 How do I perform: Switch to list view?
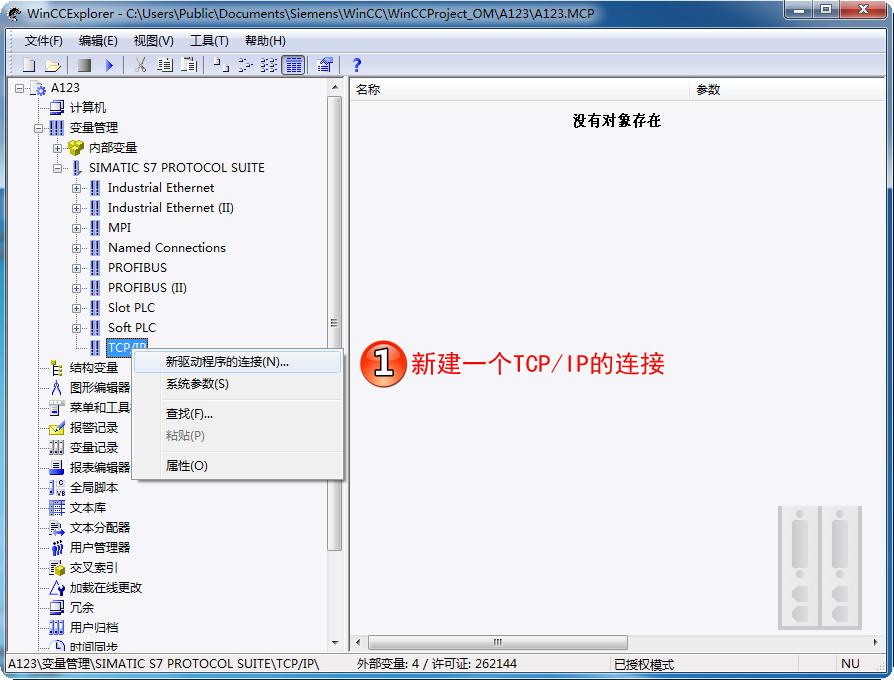269,65
